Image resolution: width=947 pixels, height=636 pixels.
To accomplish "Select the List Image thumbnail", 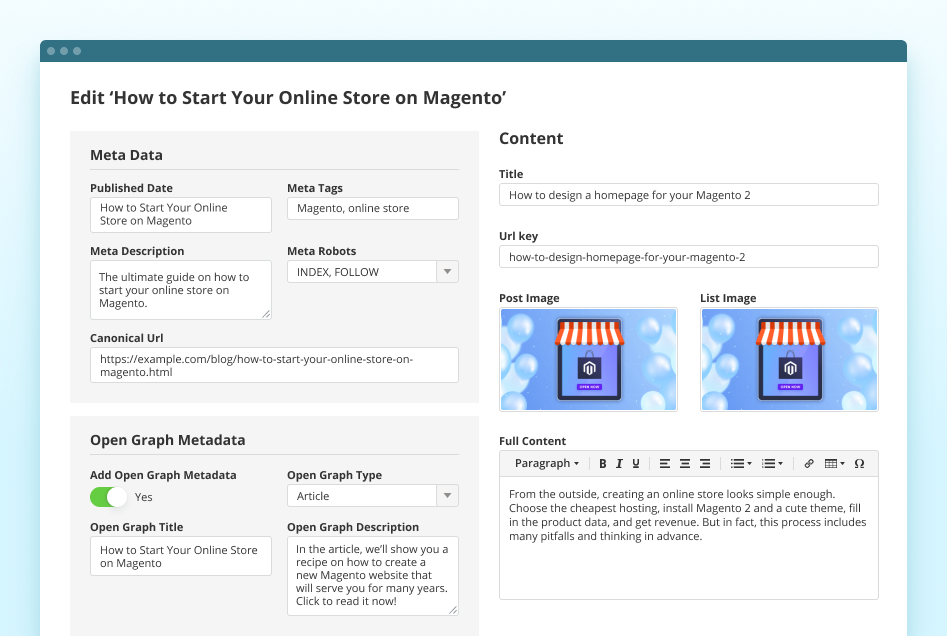I will (x=789, y=359).
